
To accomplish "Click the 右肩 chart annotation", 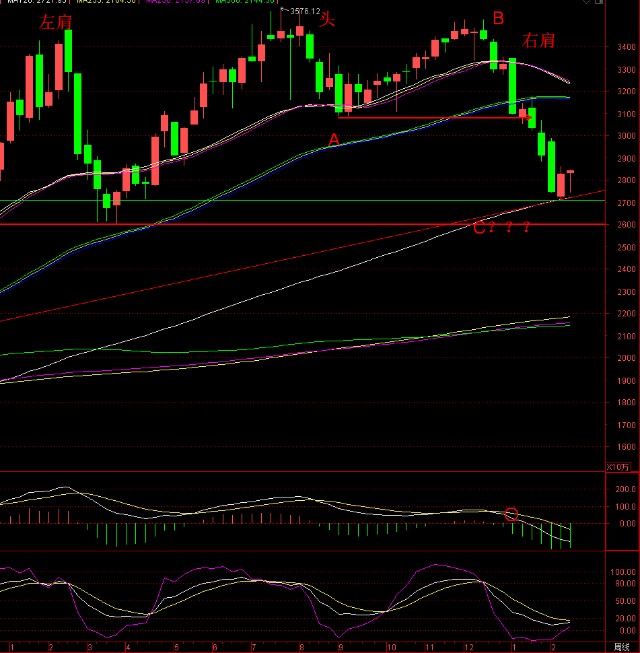I will (x=538, y=40).
